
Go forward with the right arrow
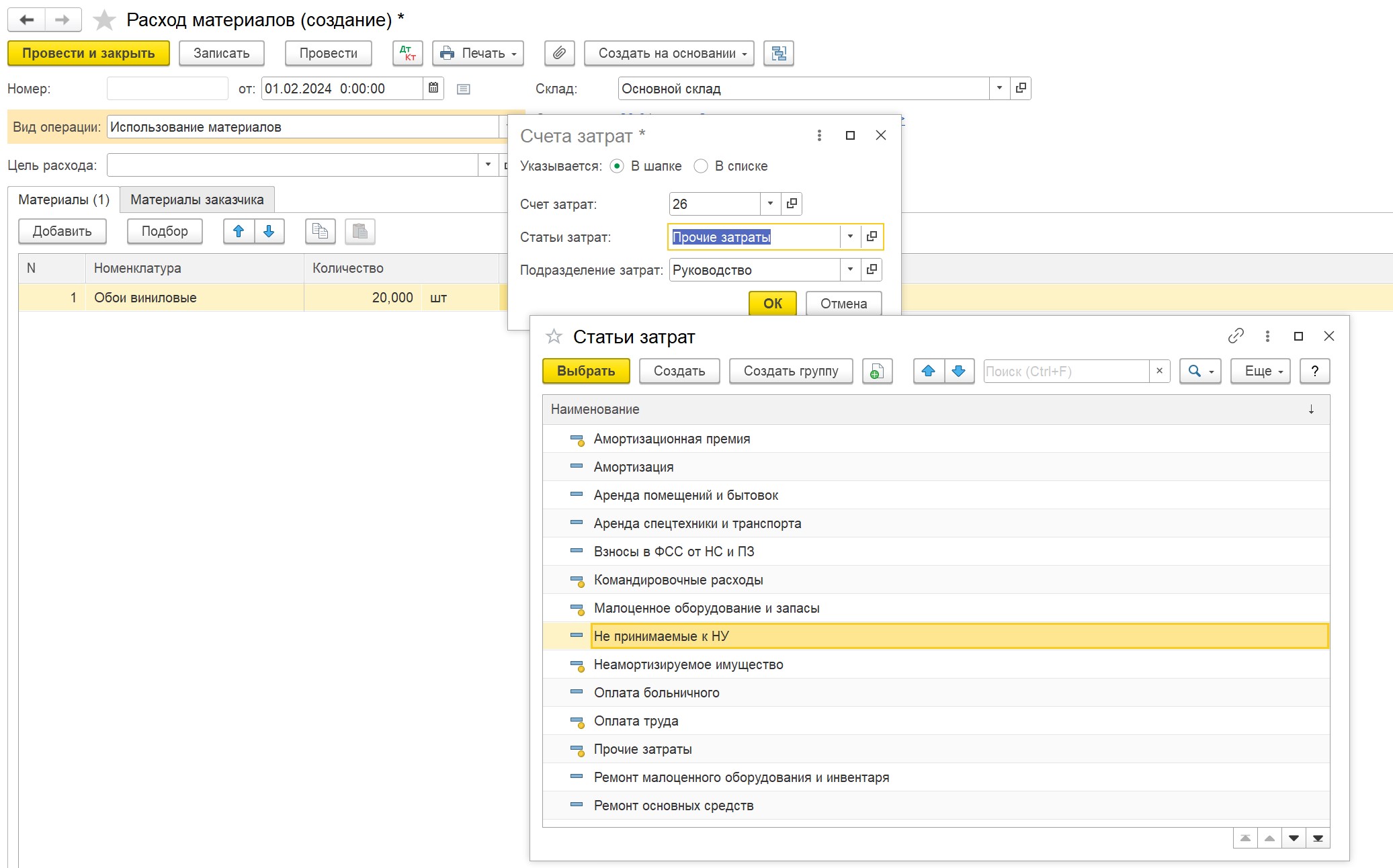pos(62,20)
